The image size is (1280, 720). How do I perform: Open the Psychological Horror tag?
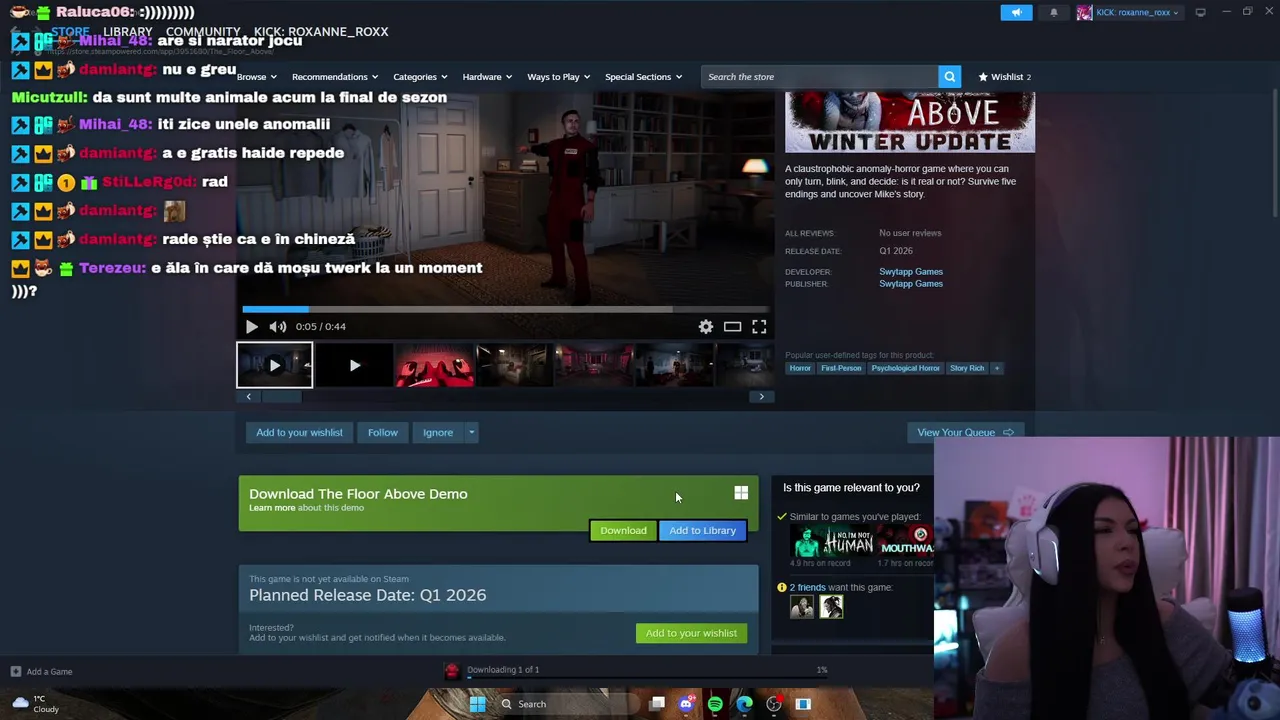click(x=905, y=368)
